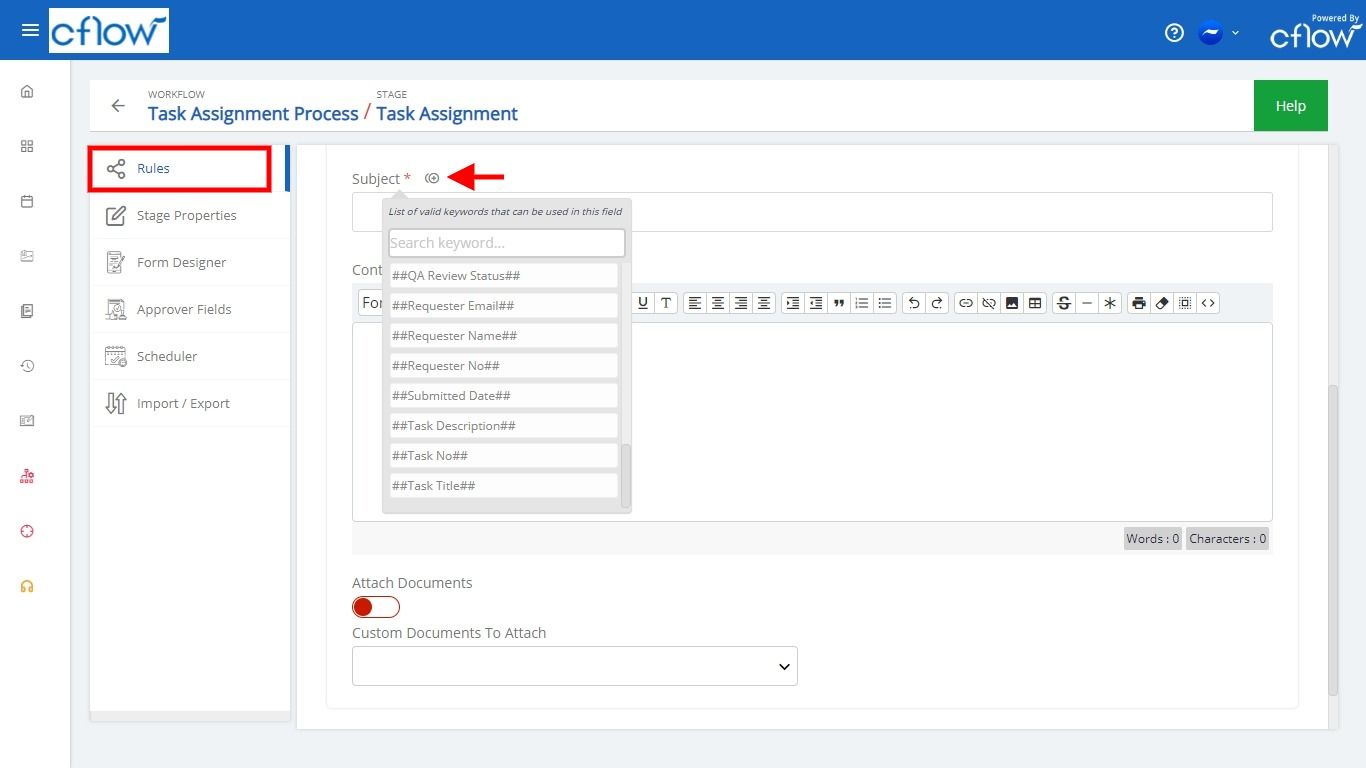Open the editor's insert image tool
The height and width of the screenshot is (768, 1366).
tap(1011, 302)
